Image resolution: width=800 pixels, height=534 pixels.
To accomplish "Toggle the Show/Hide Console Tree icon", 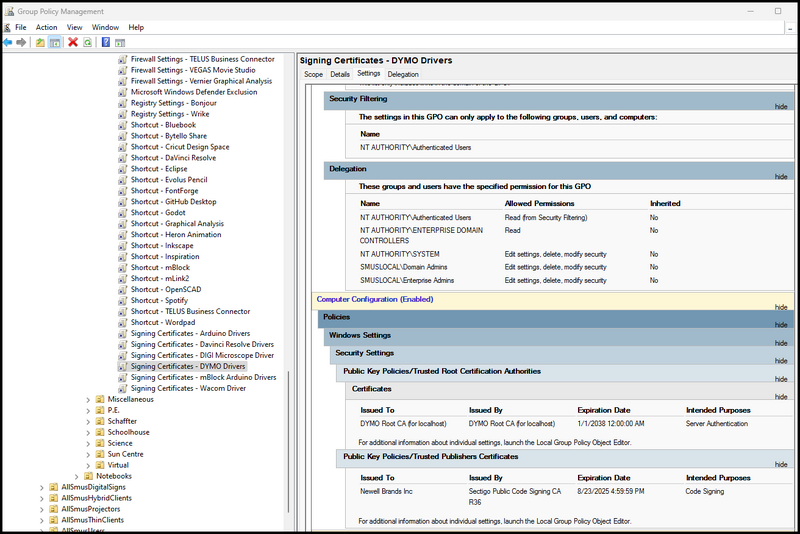I will 55,43.
